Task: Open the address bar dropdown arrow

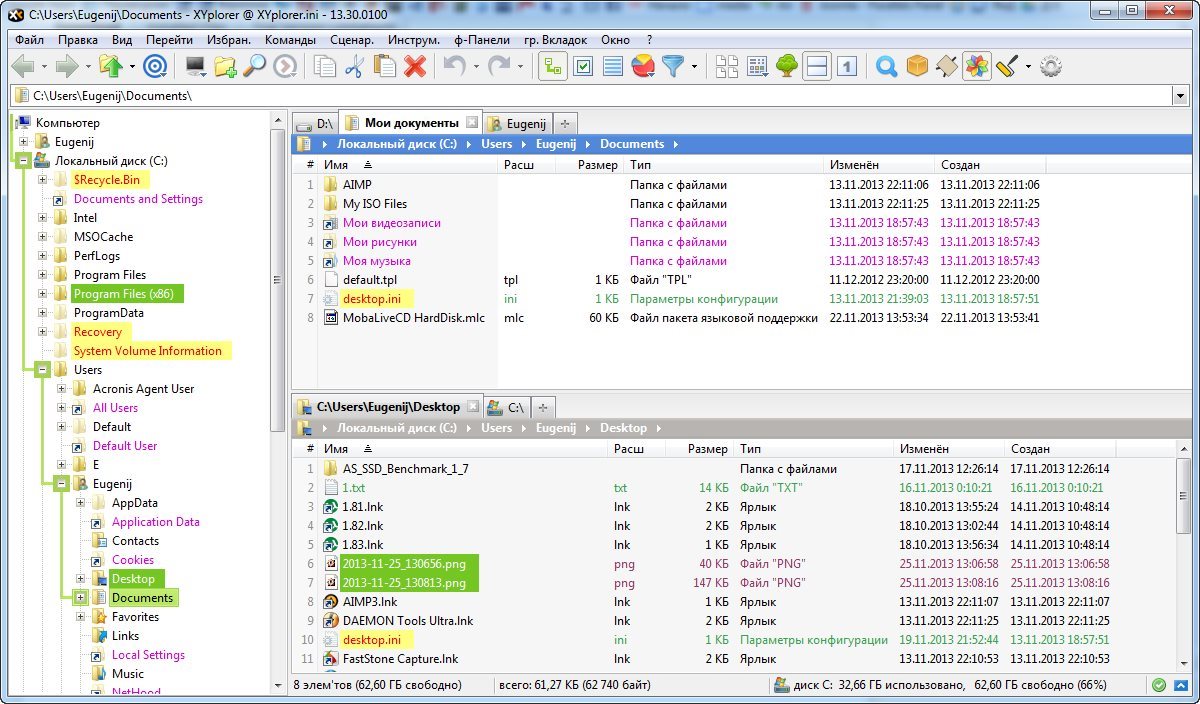Action: (x=1179, y=96)
